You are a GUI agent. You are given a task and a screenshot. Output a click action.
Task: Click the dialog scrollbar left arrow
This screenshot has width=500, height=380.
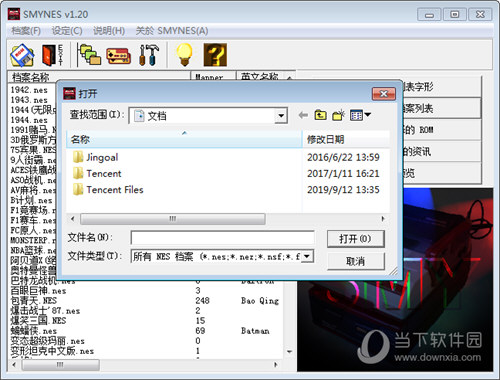tap(73, 219)
